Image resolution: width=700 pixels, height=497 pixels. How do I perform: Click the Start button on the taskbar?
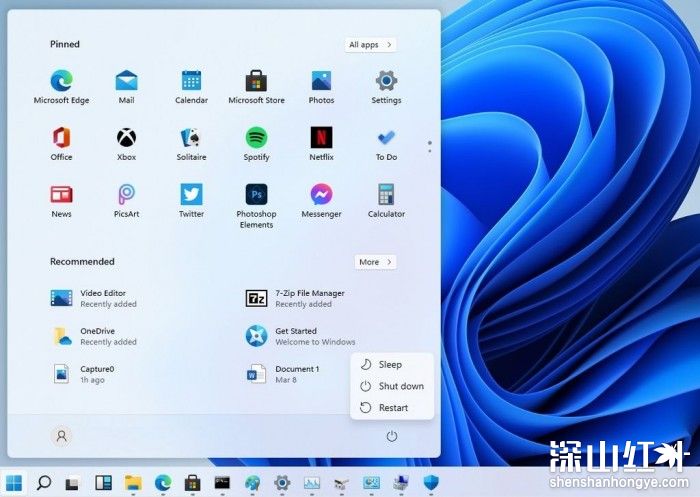click(14, 483)
